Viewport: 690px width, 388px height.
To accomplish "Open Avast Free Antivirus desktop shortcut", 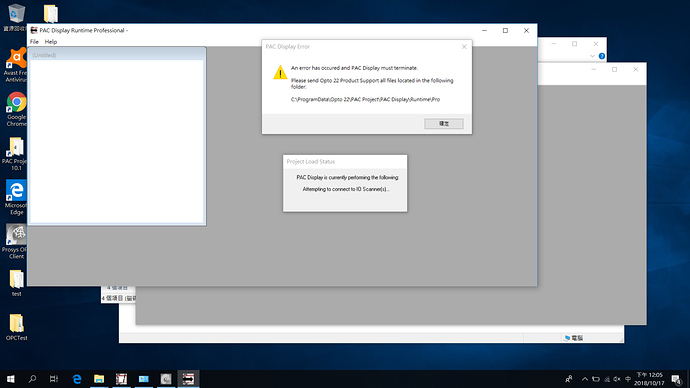I will [16, 65].
